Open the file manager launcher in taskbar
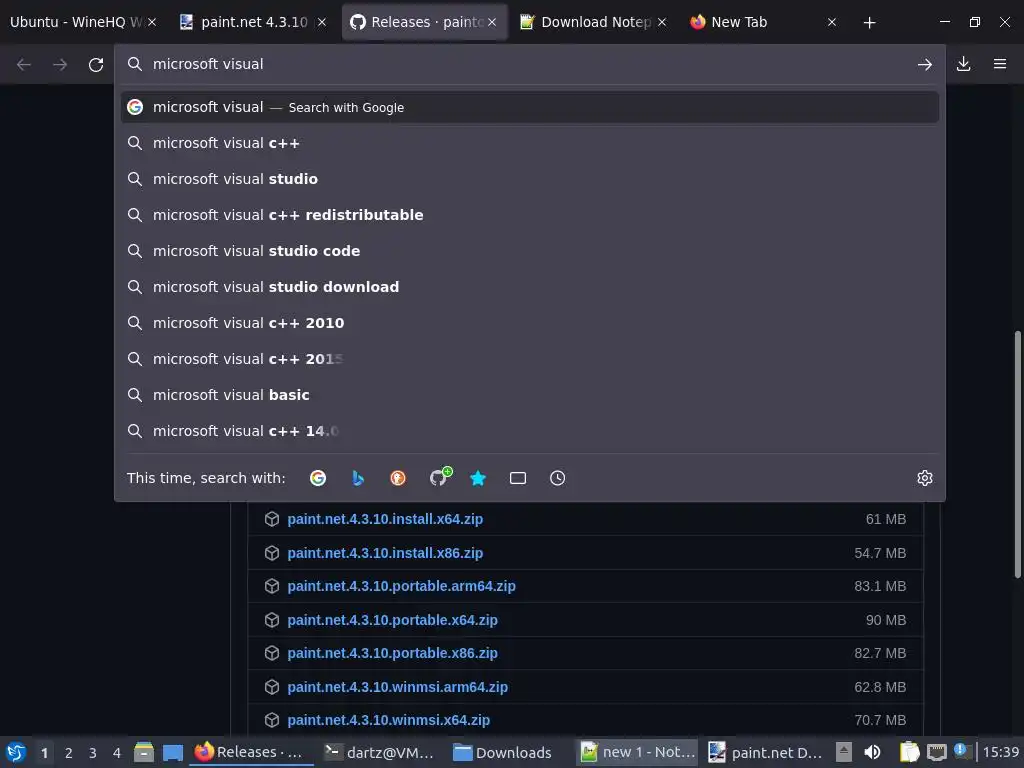The image size is (1024, 768). 144,752
